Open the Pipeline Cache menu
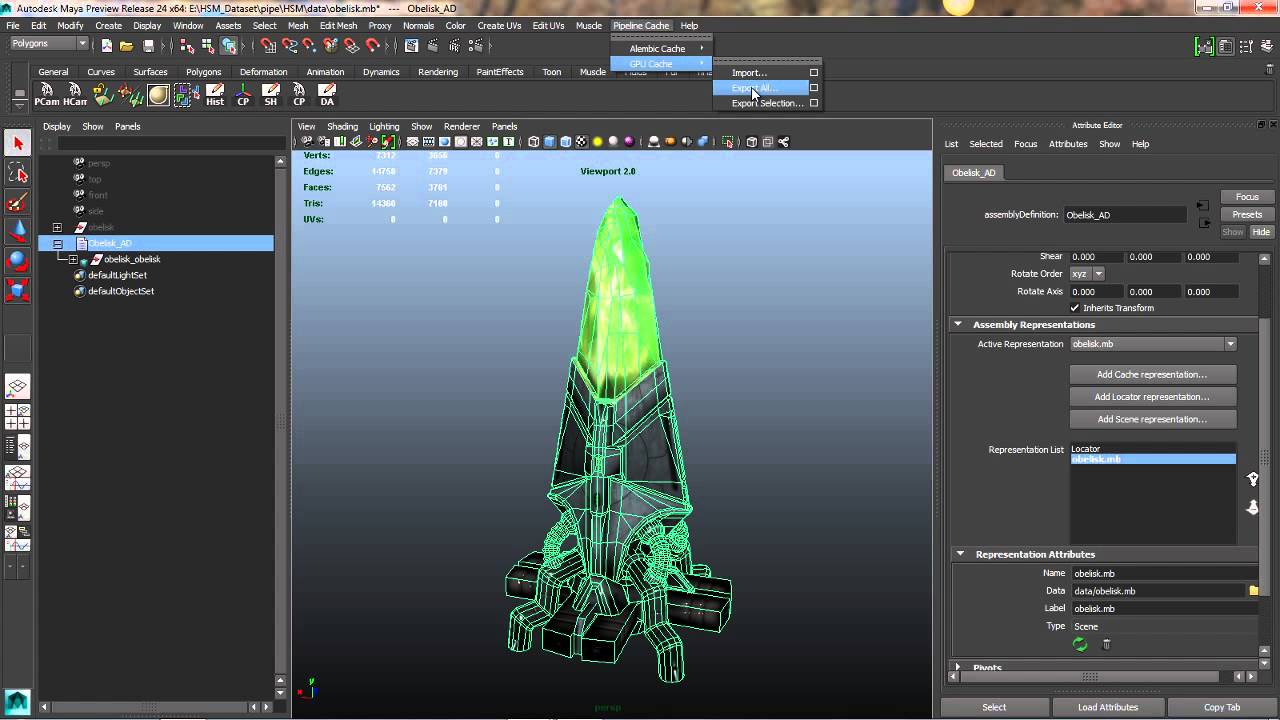 click(x=641, y=25)
